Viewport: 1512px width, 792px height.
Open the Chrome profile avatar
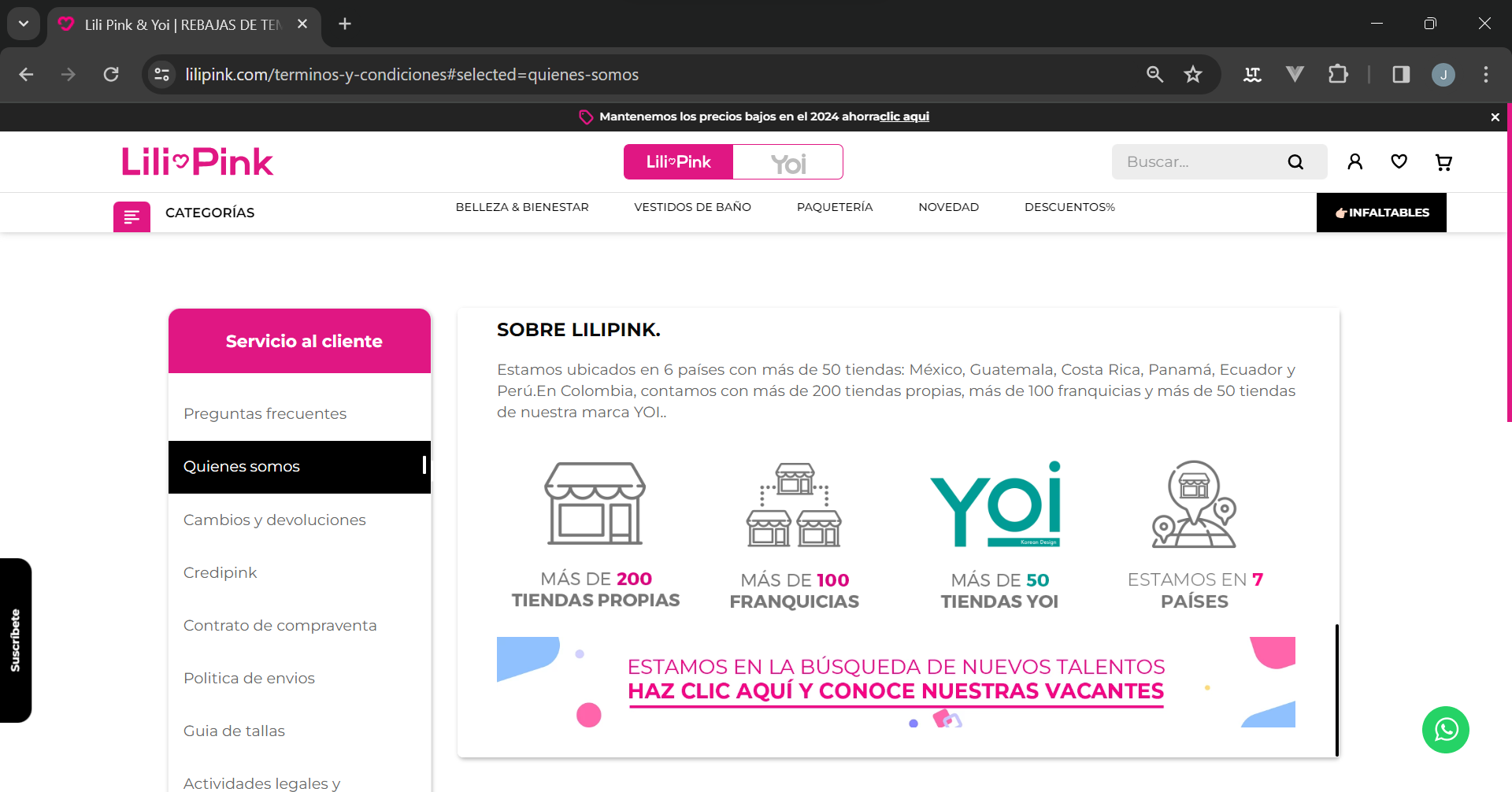pos(1443,74)
